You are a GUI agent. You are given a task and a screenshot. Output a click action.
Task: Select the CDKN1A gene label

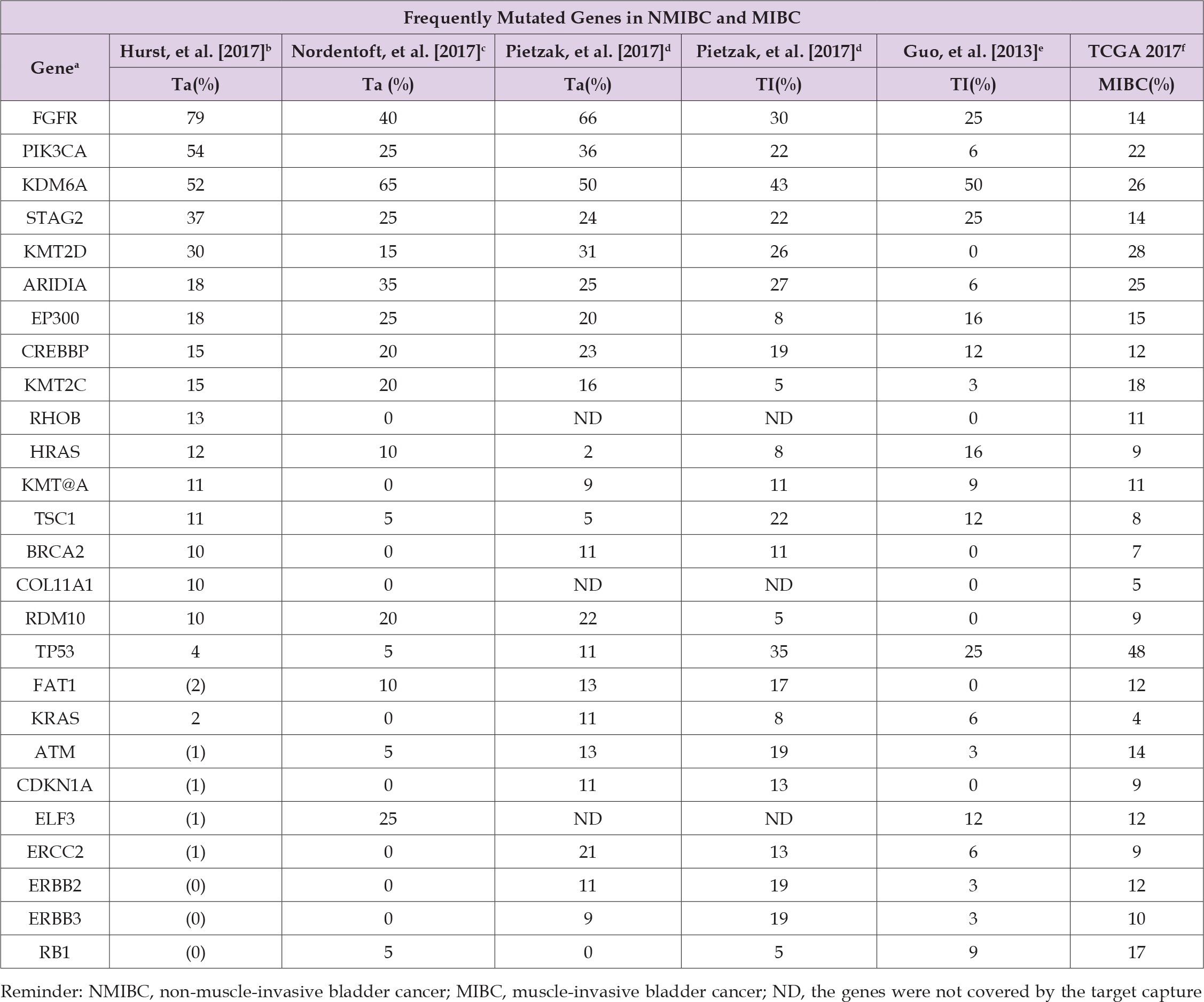point(54,785)
